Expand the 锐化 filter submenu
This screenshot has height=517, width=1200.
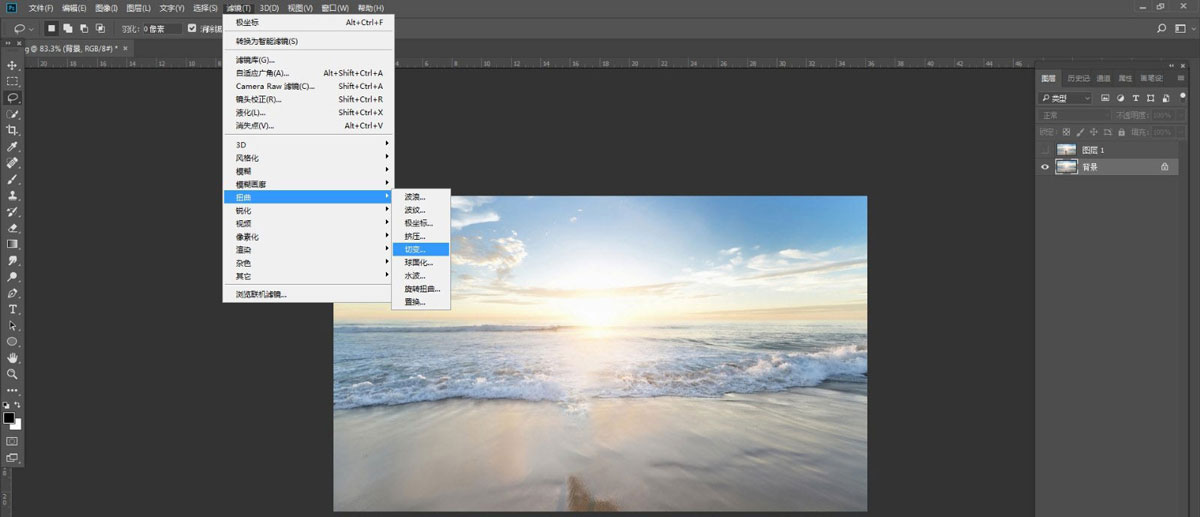pos(309,210)
